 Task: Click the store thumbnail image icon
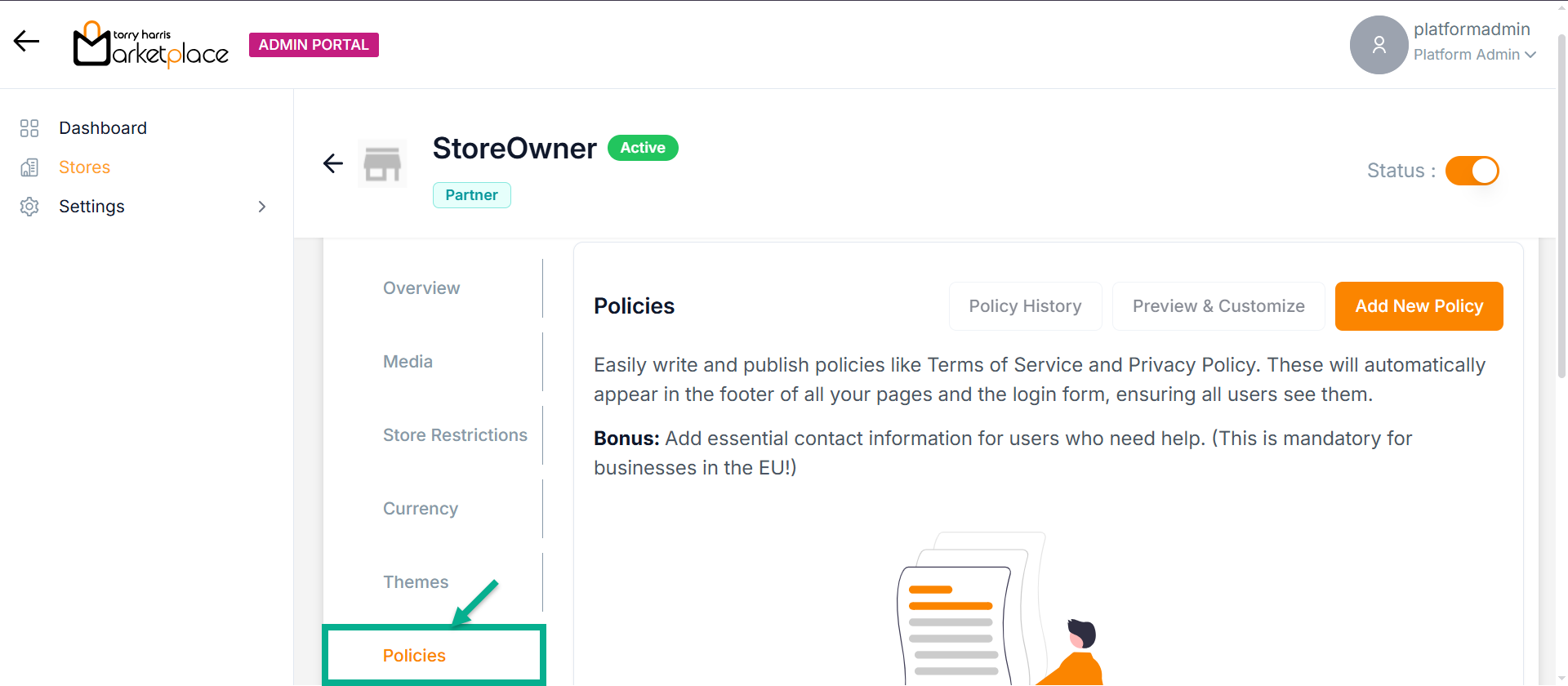382,163
